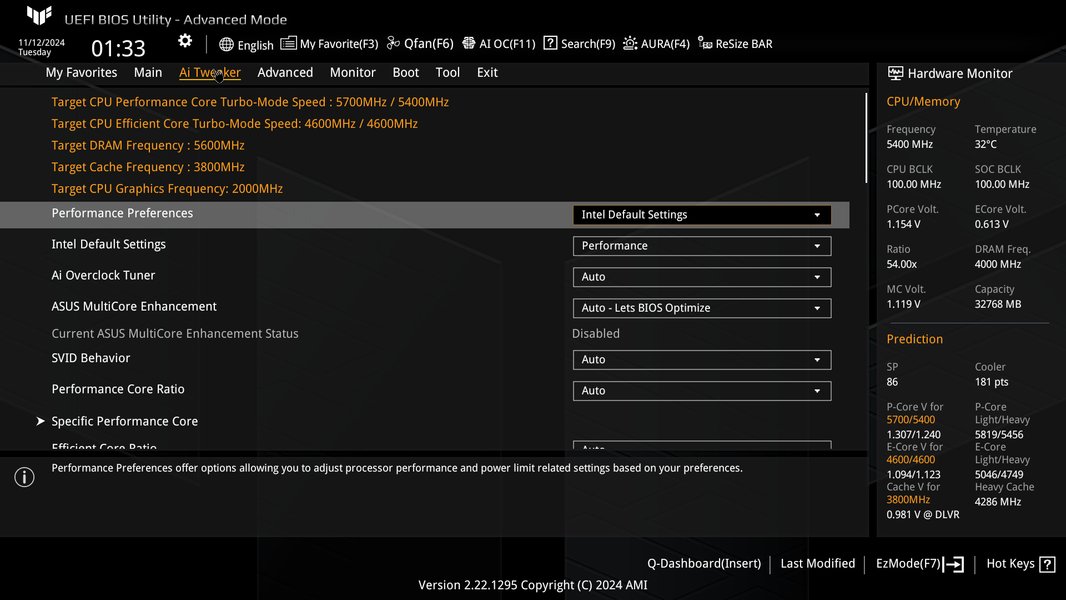Open the Exit tab
Screen dimensions: 1066x600
click(487, 72)
